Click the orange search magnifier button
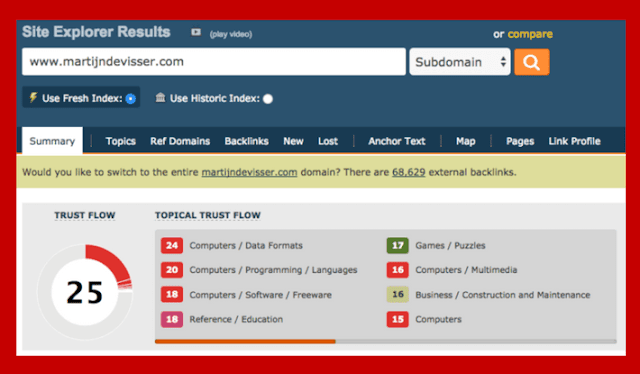The width and height of the screenshot is (640, 374). pyautogui.click(x=531, y=62)
